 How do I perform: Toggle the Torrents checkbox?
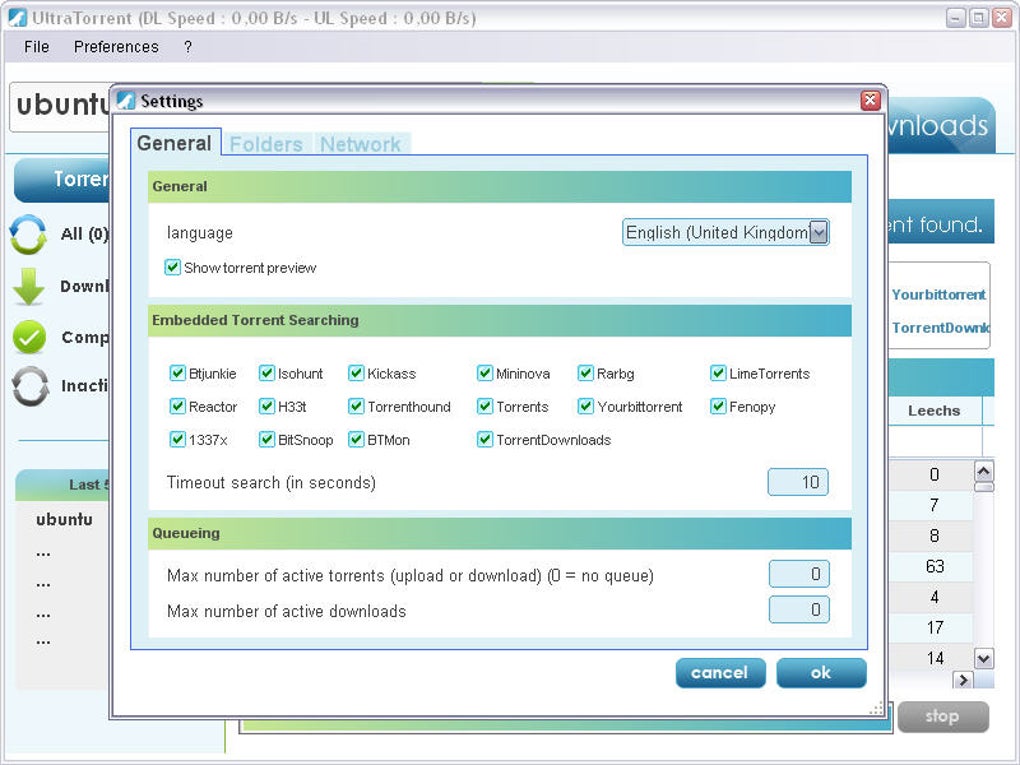[485, 407]
